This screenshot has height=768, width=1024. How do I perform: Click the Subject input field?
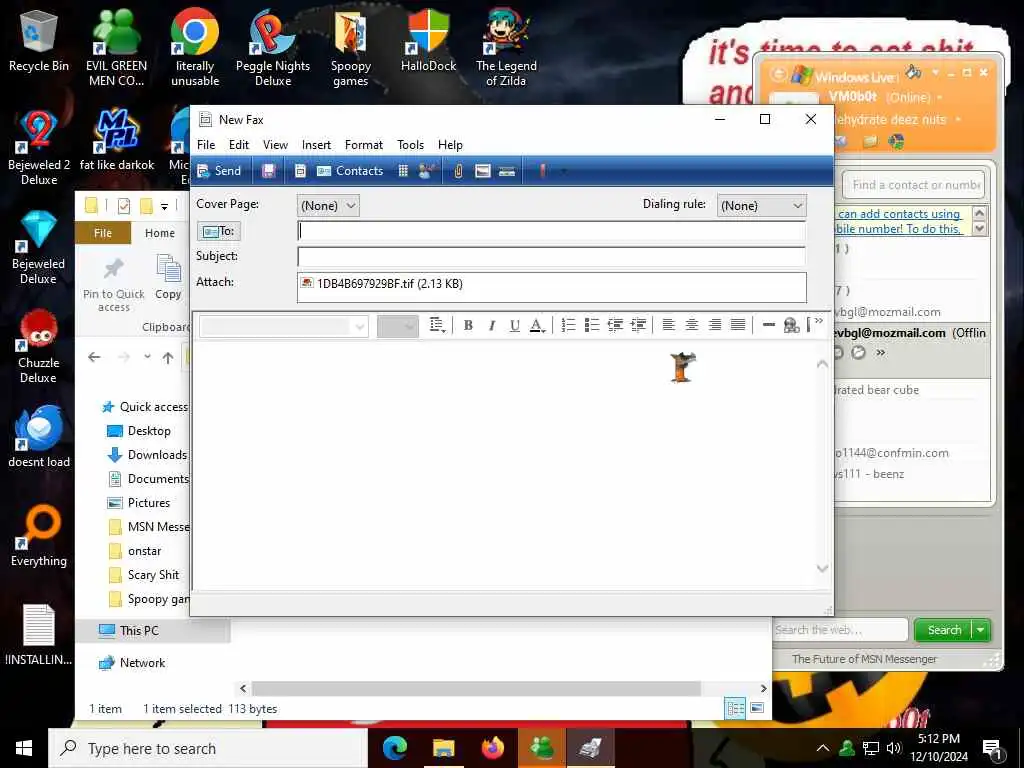(x=551, y=256)
